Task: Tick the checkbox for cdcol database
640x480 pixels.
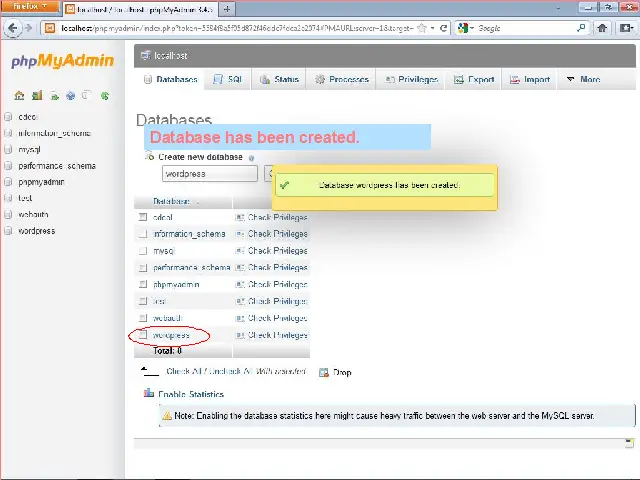Action: point(142,217)
